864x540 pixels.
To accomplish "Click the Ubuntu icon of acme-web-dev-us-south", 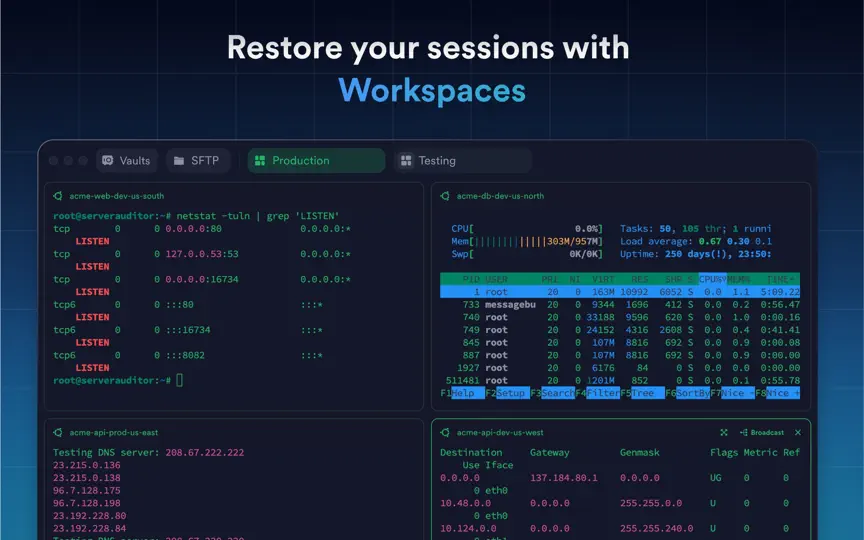I will [x=58, y=196].
